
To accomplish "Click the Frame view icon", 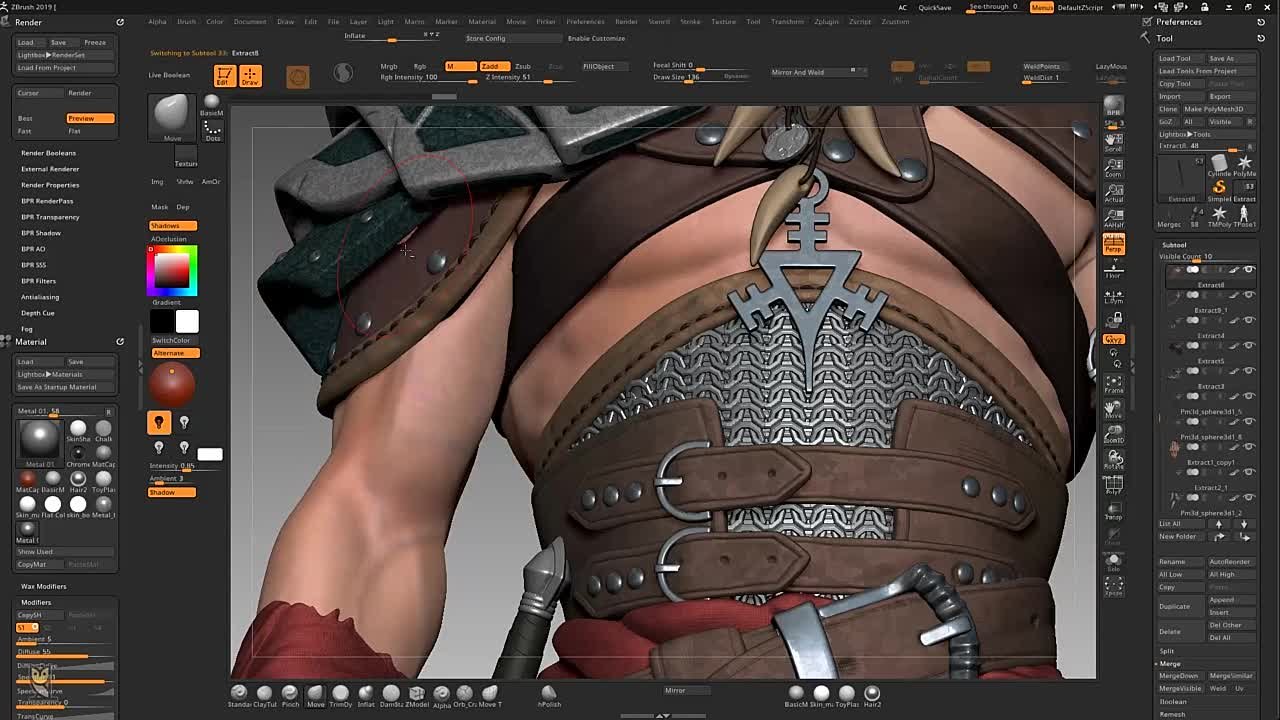I will point(1113,383).
